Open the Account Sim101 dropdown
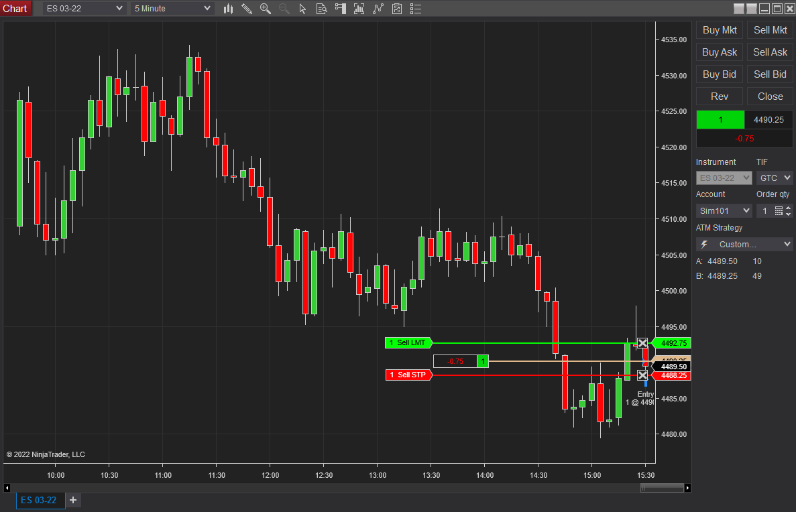Viewport: 796px width, 512px height. point(723,211)
